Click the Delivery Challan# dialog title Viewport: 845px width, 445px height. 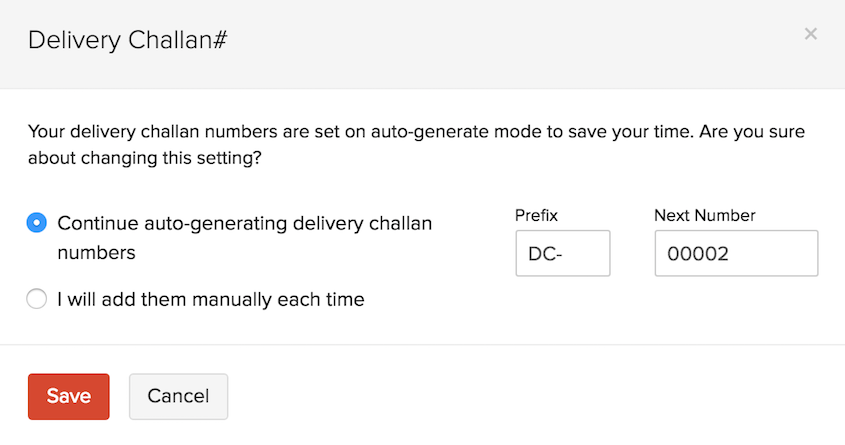(130, 40)
